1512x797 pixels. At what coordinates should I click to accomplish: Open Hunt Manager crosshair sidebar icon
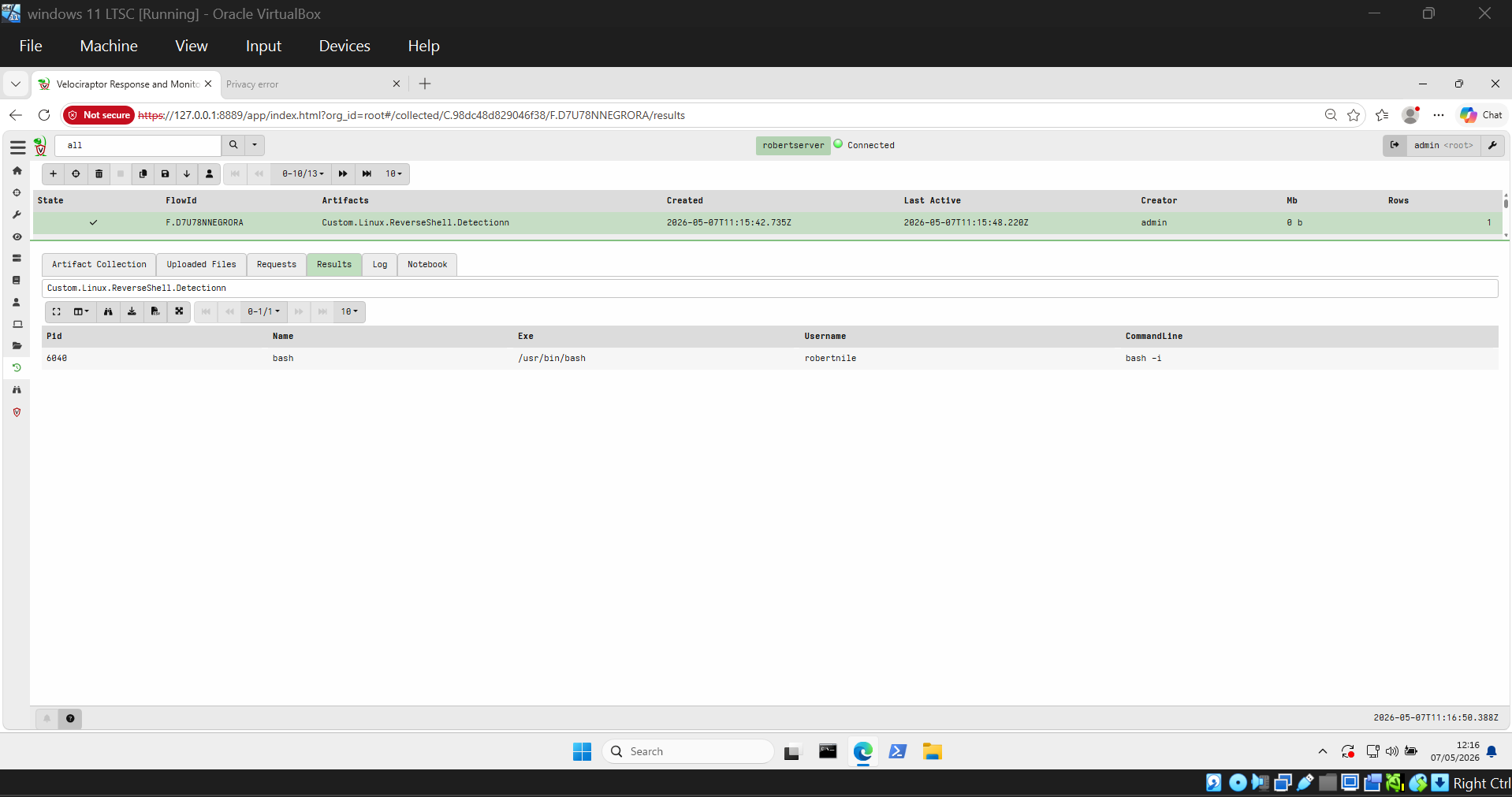pyautogui.click(x=17, y=192)
